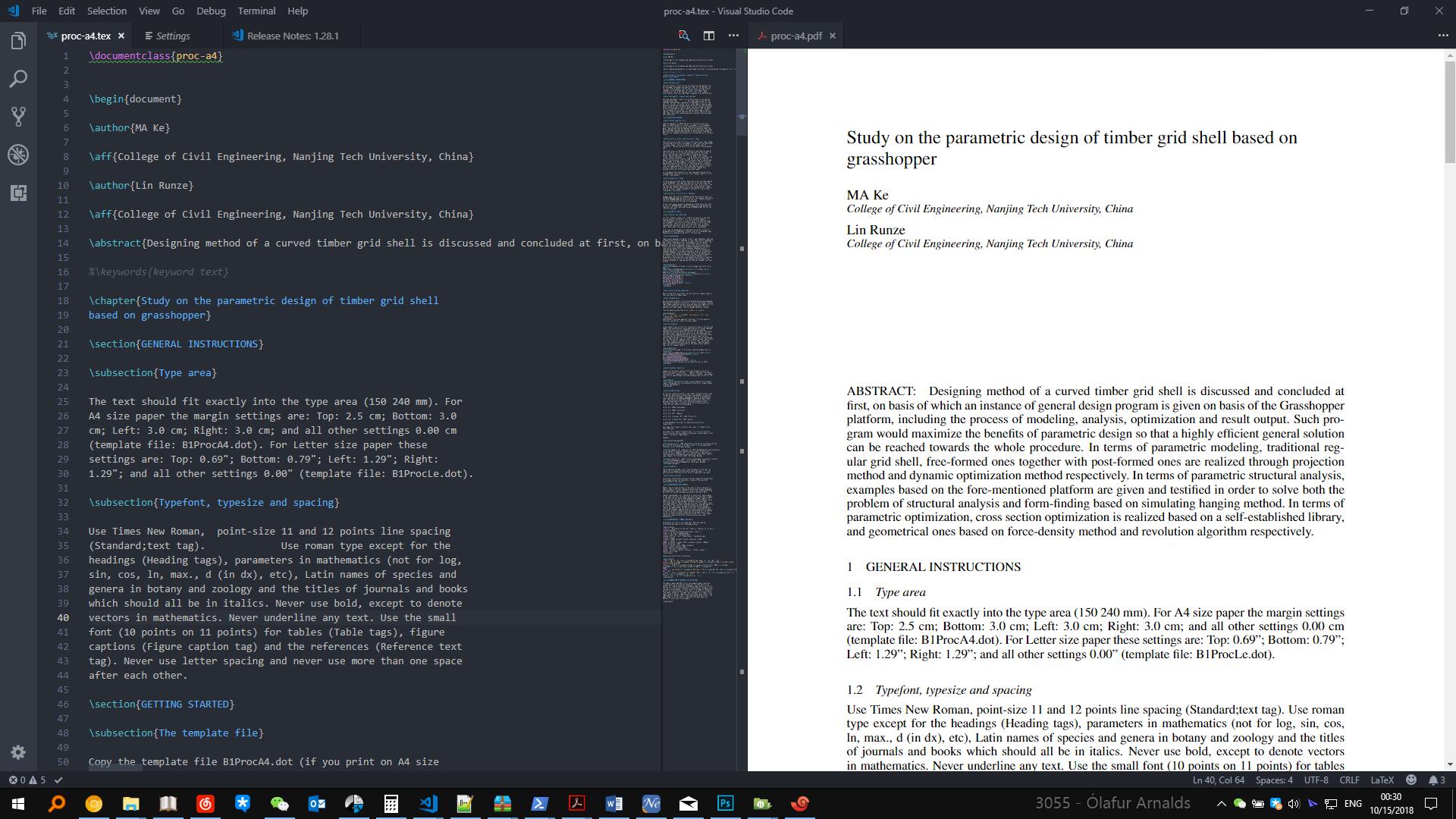
Task: Close the proc-a4.pdf tab
Action: coord(832,36)
